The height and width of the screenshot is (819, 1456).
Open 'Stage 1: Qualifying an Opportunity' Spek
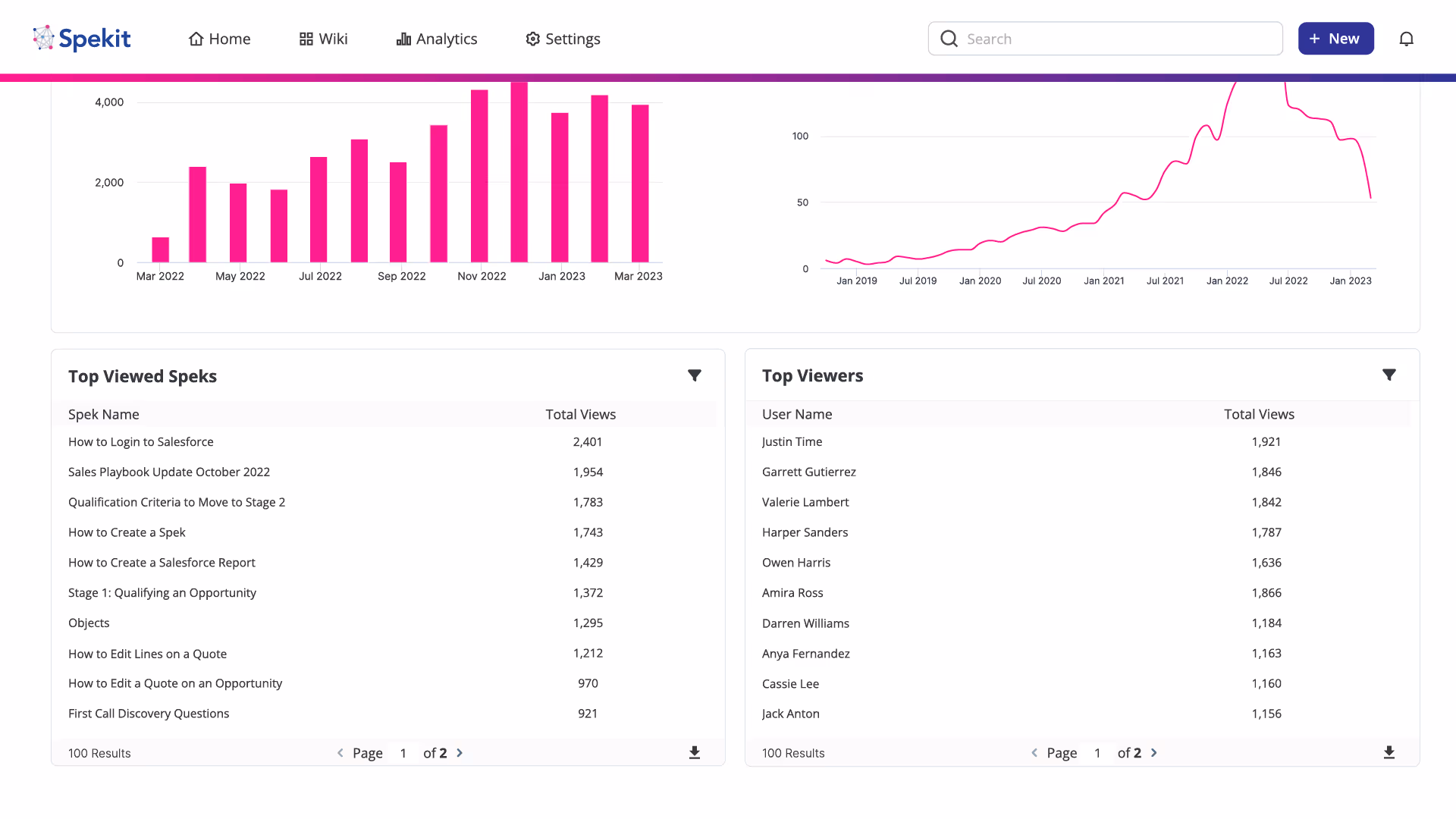point(162,593)
